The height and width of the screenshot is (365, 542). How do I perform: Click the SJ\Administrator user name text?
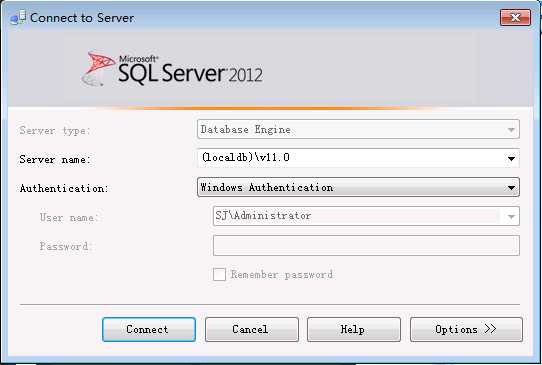[x=263, y=216]
